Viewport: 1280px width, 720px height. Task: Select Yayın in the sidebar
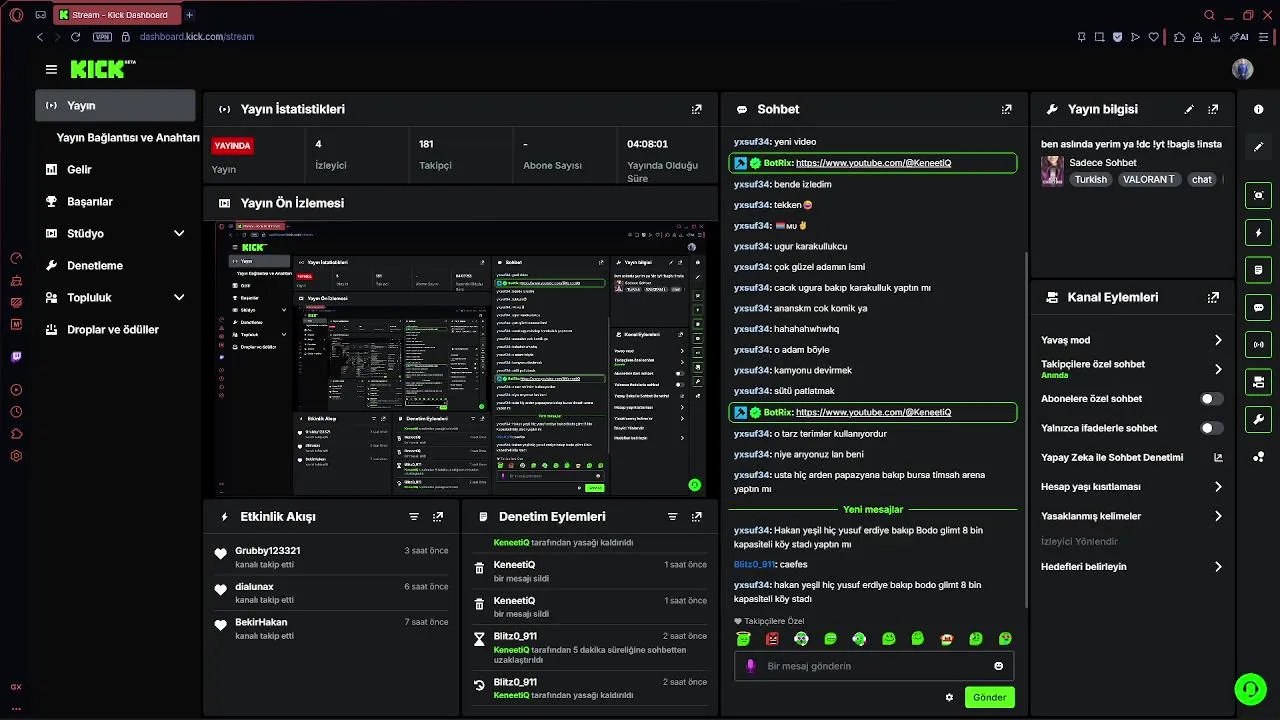(115, 105)
